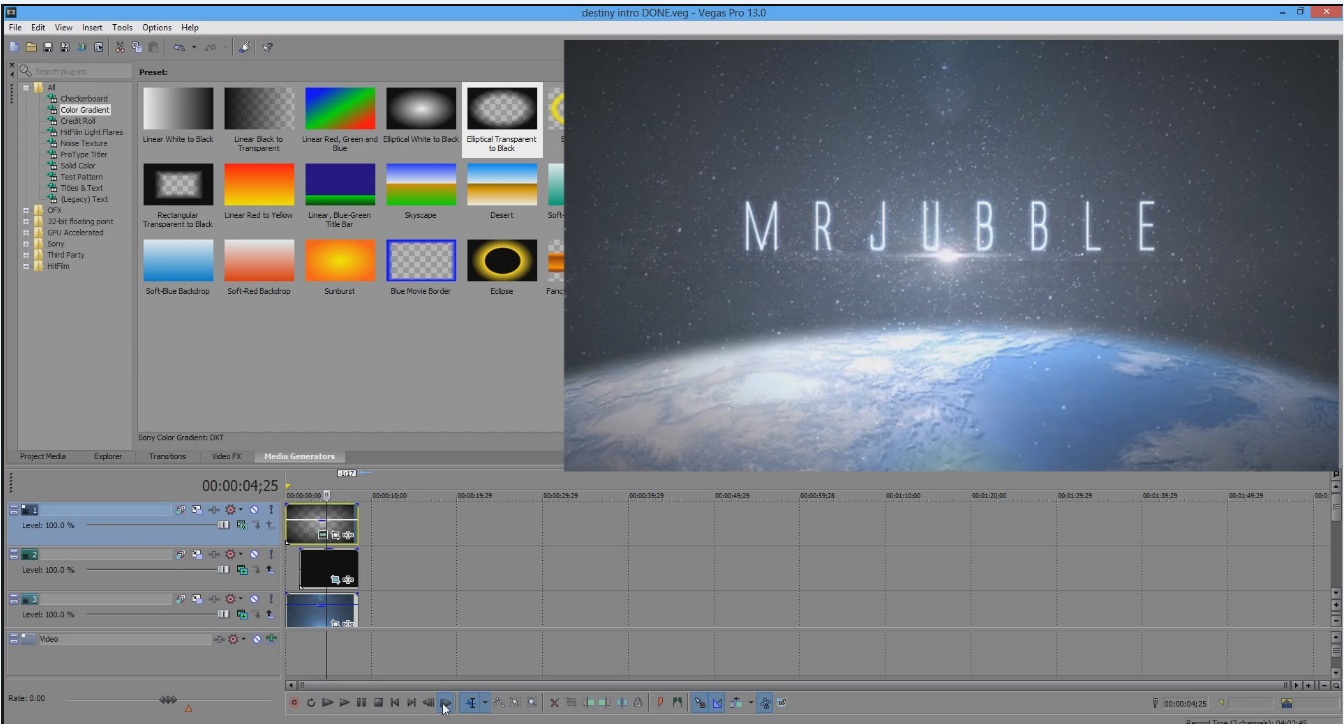
Task: Open Event Pan/Crop on track 1 clip
Action: click(x=336, y=535)
